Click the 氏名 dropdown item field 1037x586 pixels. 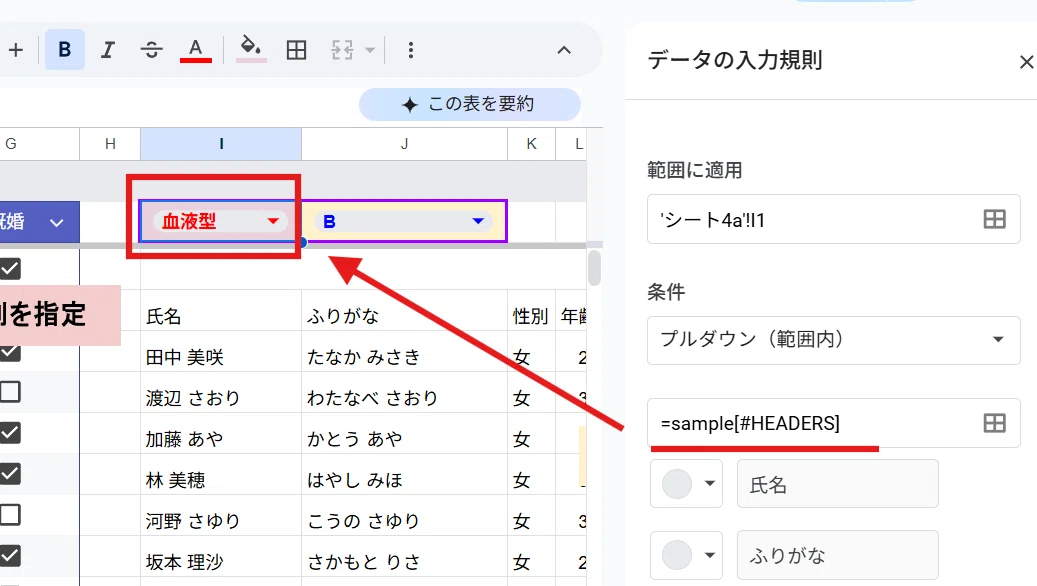click(x=837, y=483)
